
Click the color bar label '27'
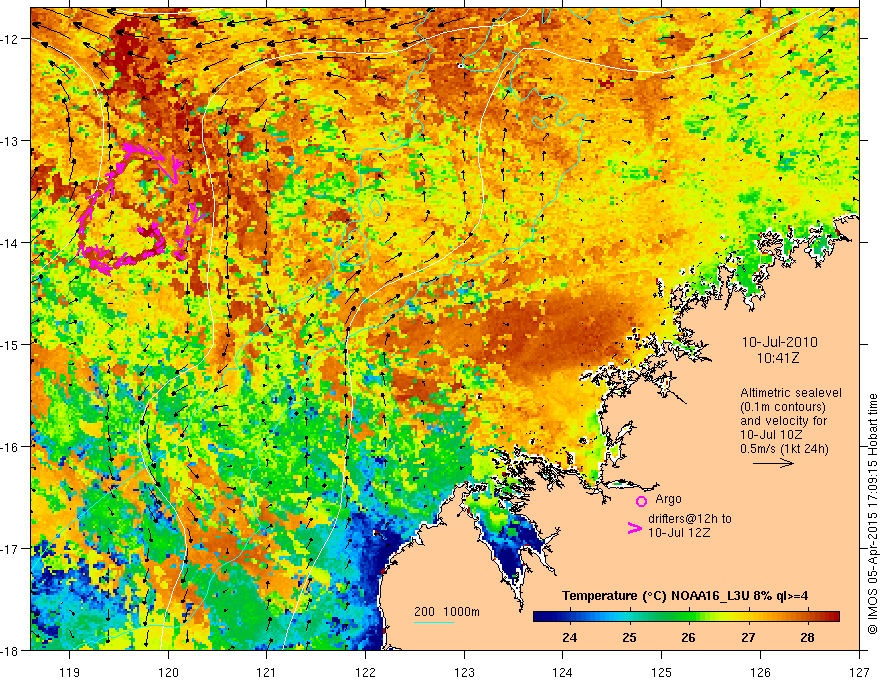click(x=748, y=638)
